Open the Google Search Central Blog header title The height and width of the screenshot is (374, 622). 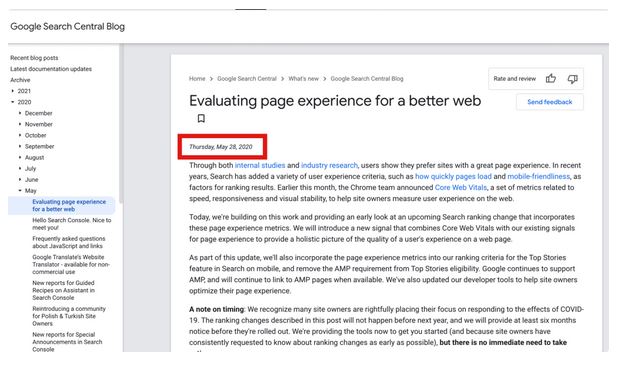67,27
